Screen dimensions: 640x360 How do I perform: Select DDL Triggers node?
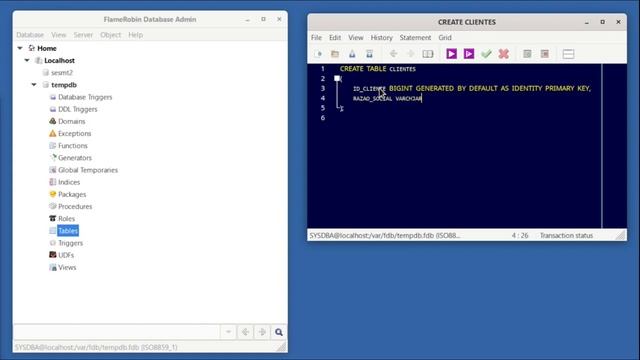(78, 109)
